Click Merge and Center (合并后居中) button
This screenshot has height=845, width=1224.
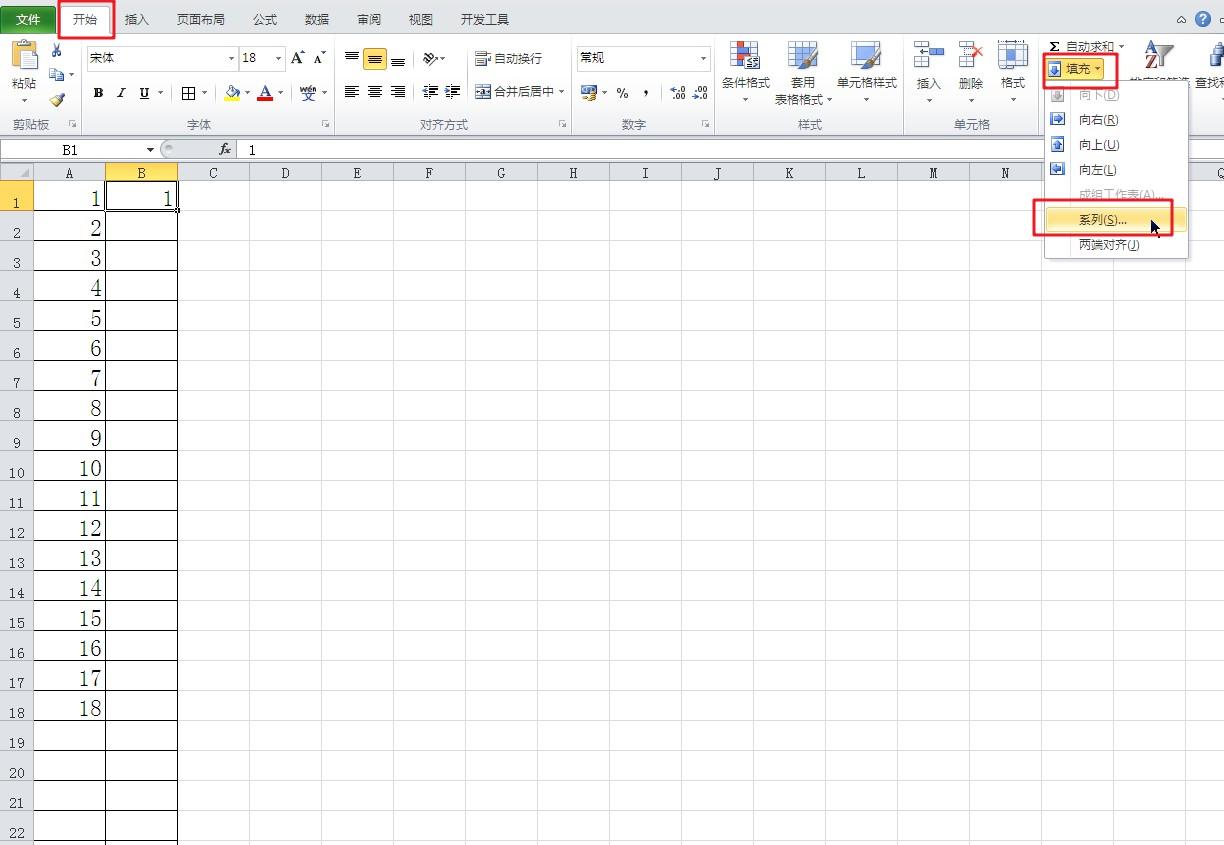(x=514, y=92)
